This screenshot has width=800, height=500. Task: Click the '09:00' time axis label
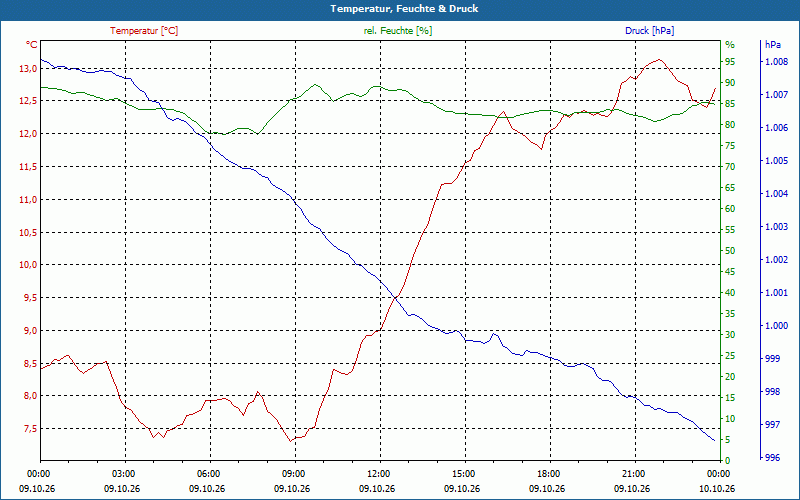pos(292,473)
